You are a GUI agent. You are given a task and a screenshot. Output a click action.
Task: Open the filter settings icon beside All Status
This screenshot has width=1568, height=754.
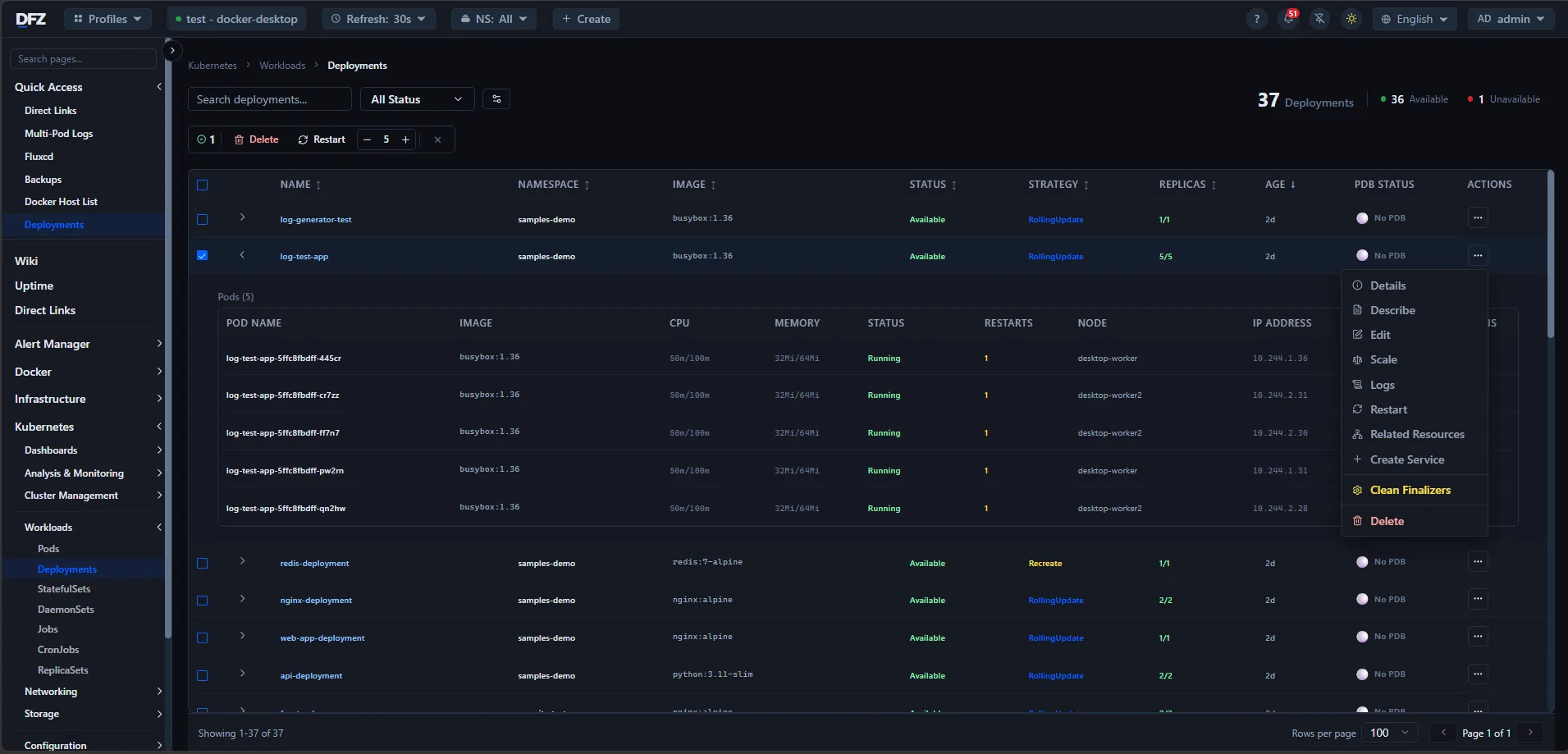point(496,98)
